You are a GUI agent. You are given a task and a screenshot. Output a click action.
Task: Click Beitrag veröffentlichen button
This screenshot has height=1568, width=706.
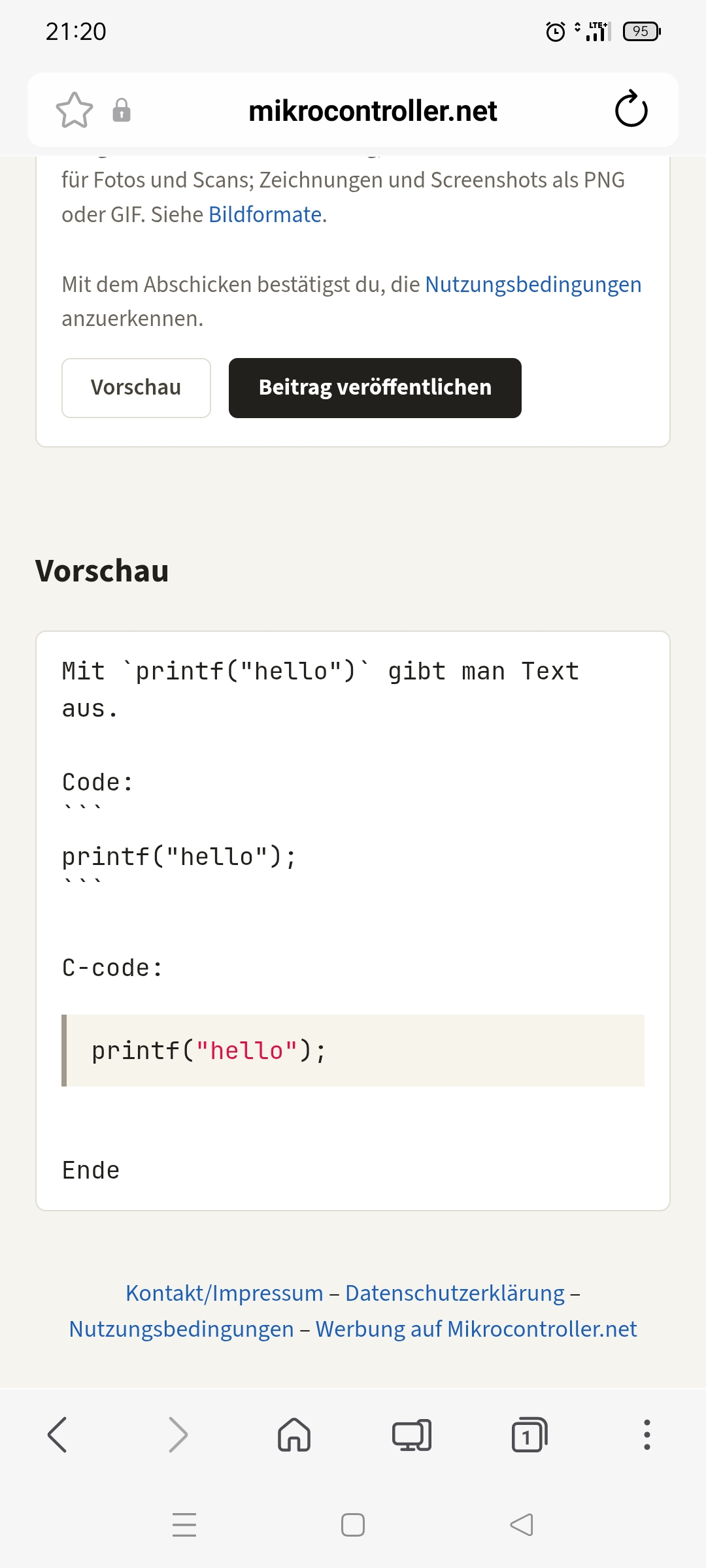(x=375, y=387)
